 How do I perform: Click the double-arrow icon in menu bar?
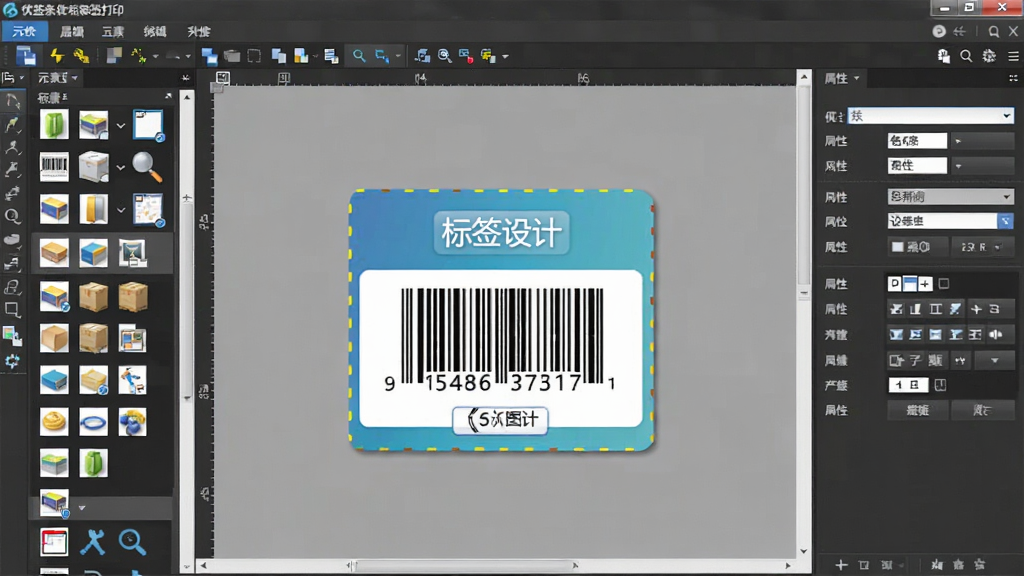click(959, 31)
